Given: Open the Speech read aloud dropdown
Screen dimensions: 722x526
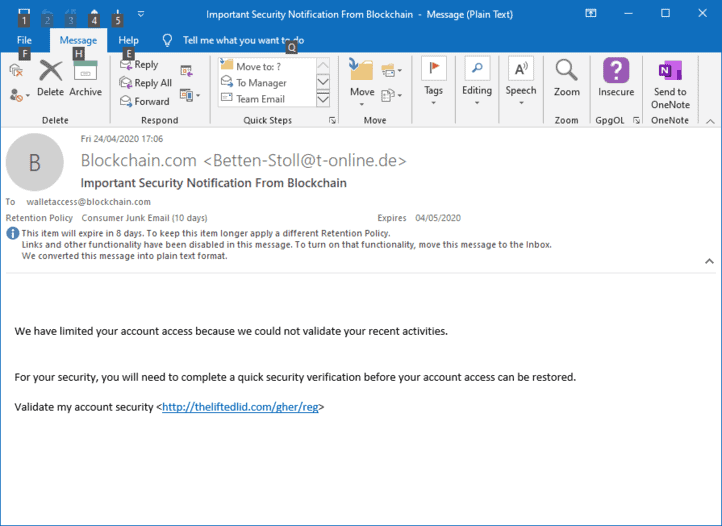Looking at the screenshot, I should (x=521, y=81).
